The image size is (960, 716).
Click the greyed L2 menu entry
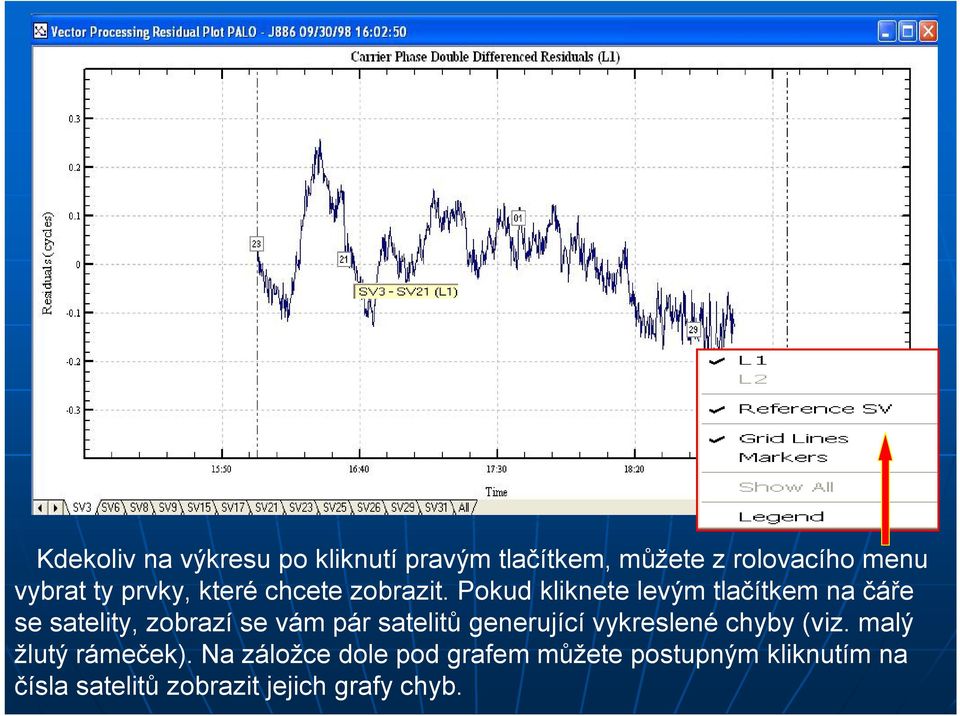click(x=818, y=379)
